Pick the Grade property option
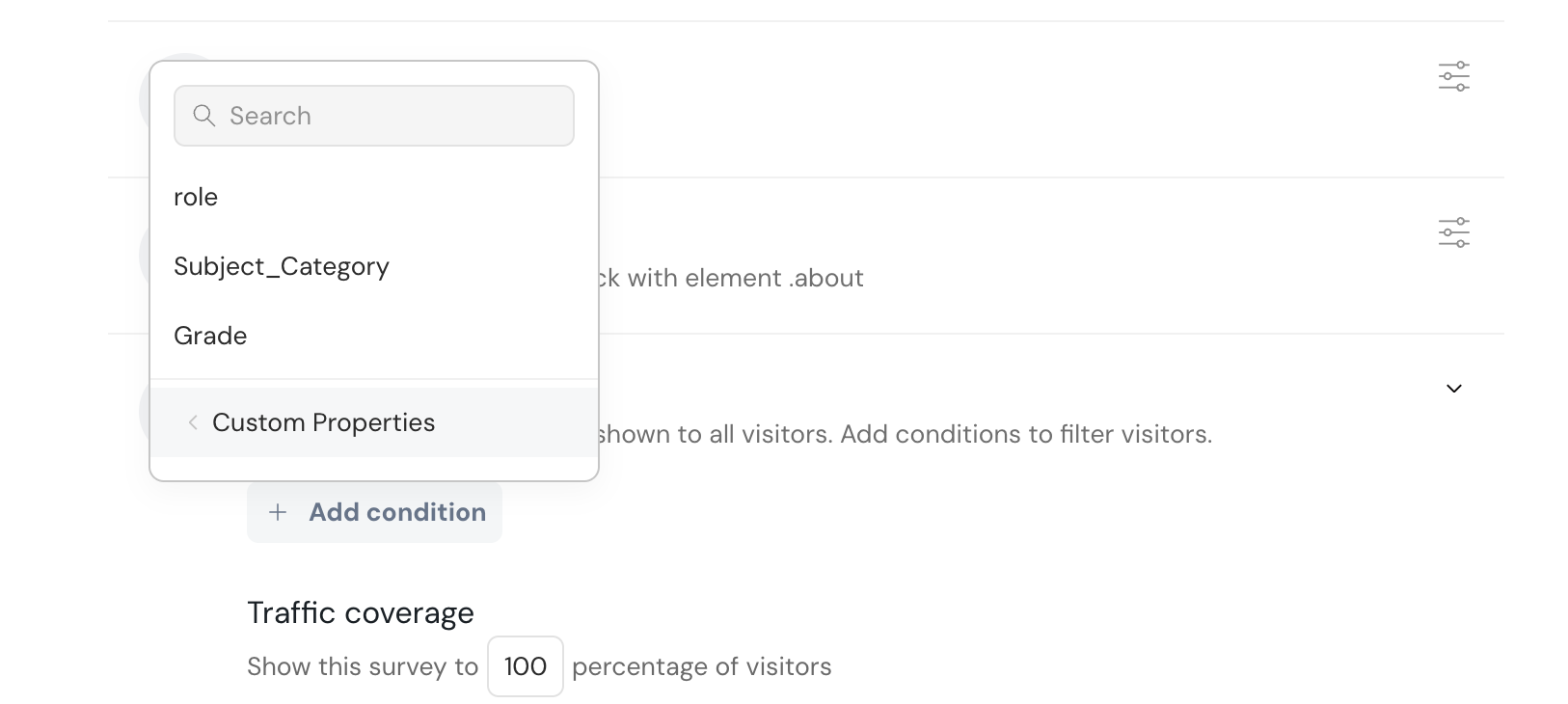Viewport: 1568px width, 704px height. pyautogui.click(x=210, y=337)
